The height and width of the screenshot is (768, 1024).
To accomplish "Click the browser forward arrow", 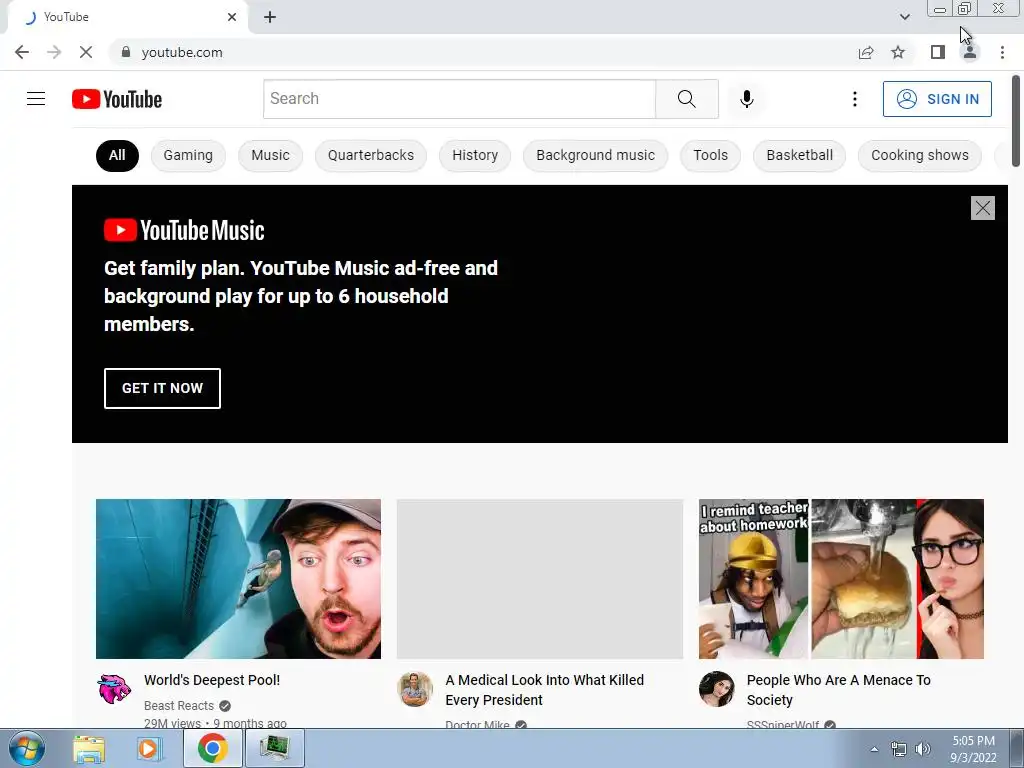I will click(54, 52).
